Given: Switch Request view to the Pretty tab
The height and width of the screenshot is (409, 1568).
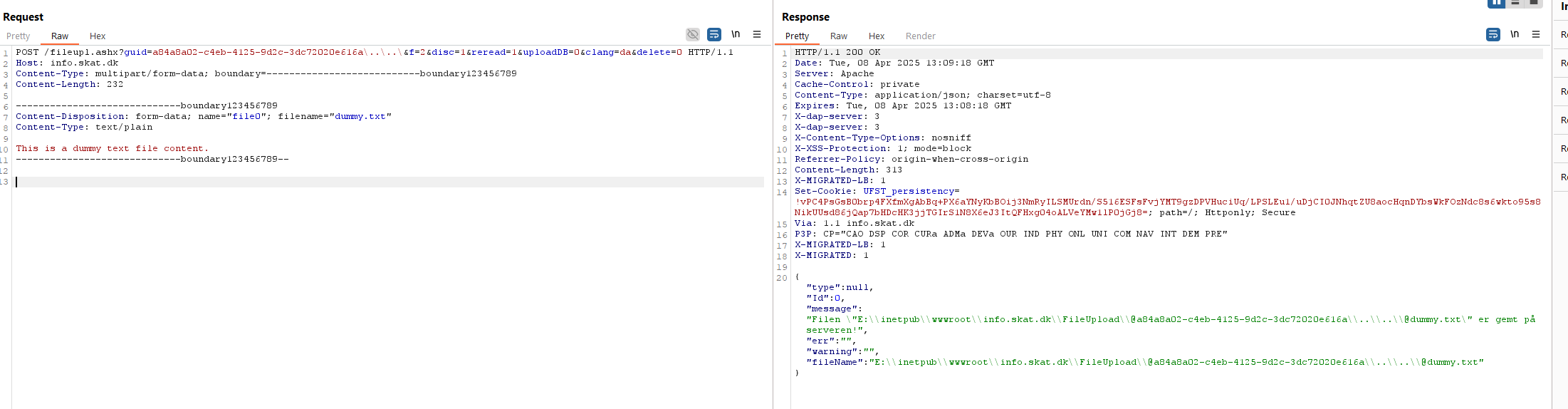Looking at the screenshot, I should coord(19,36).
